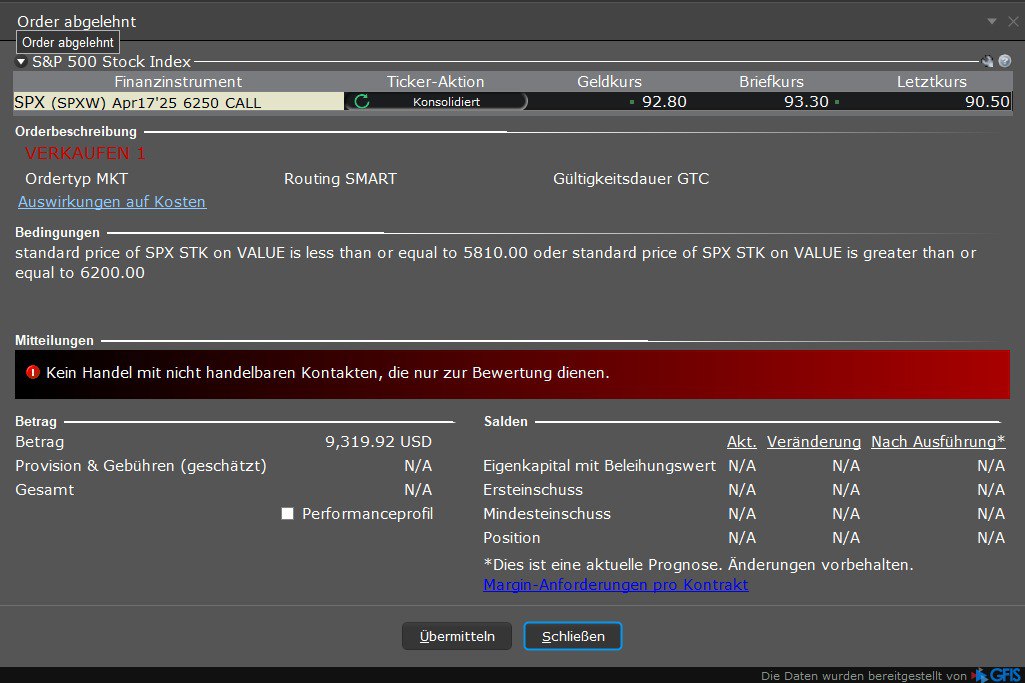The width and height of the screenshot is (1025, 683).
Task: Click the green refresh icon beside Konsolidiert
Action: point(362,101)
